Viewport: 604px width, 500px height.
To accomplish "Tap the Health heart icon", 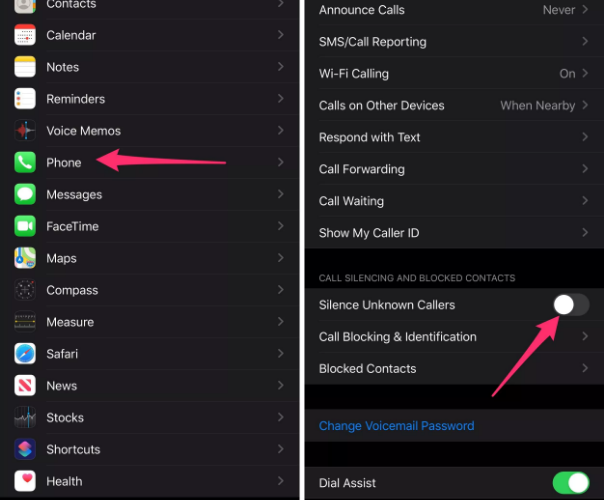I will pos(25,481).
